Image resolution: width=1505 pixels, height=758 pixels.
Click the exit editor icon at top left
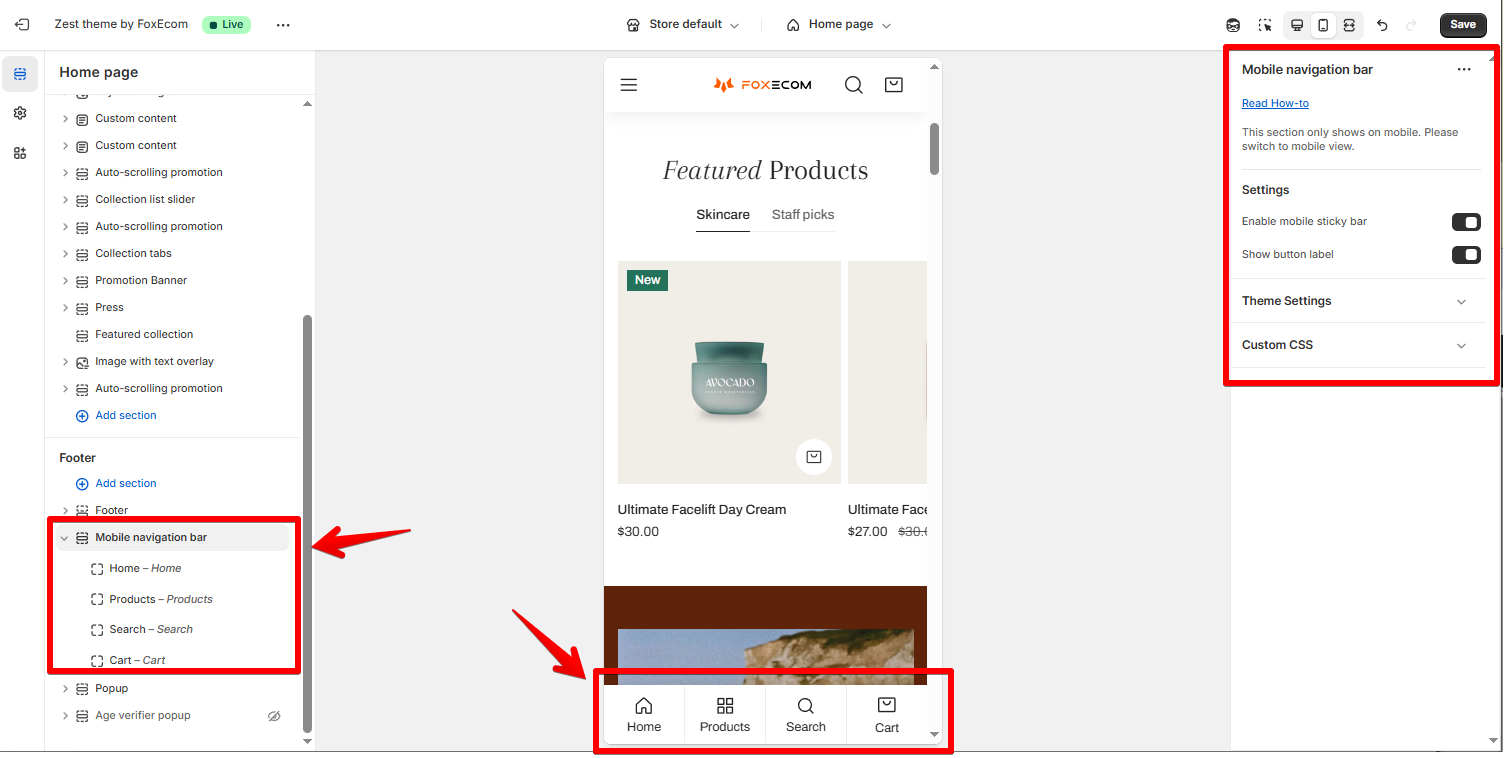[22, 24]
